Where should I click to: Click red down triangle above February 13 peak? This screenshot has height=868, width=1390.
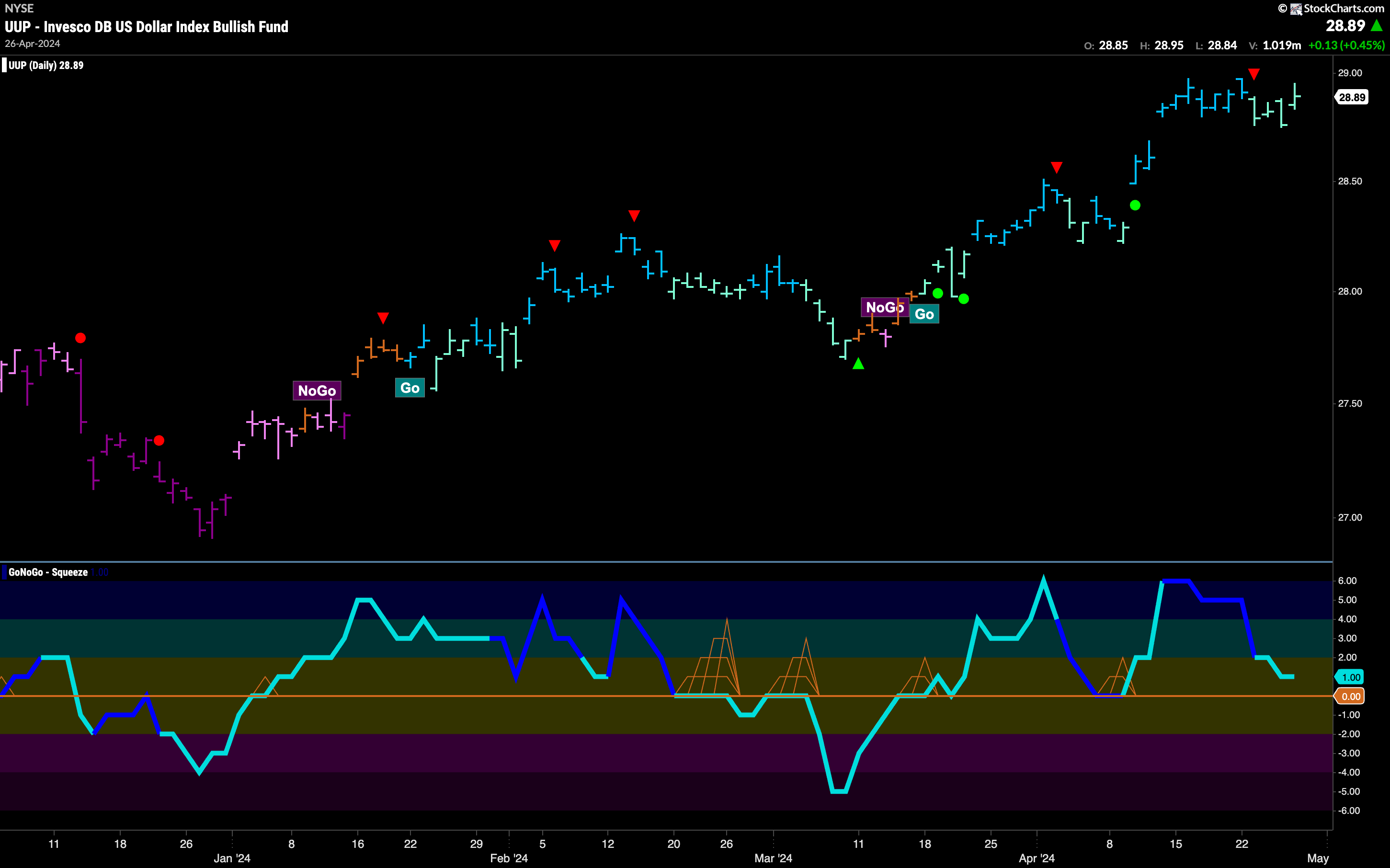tap(634, 216)
